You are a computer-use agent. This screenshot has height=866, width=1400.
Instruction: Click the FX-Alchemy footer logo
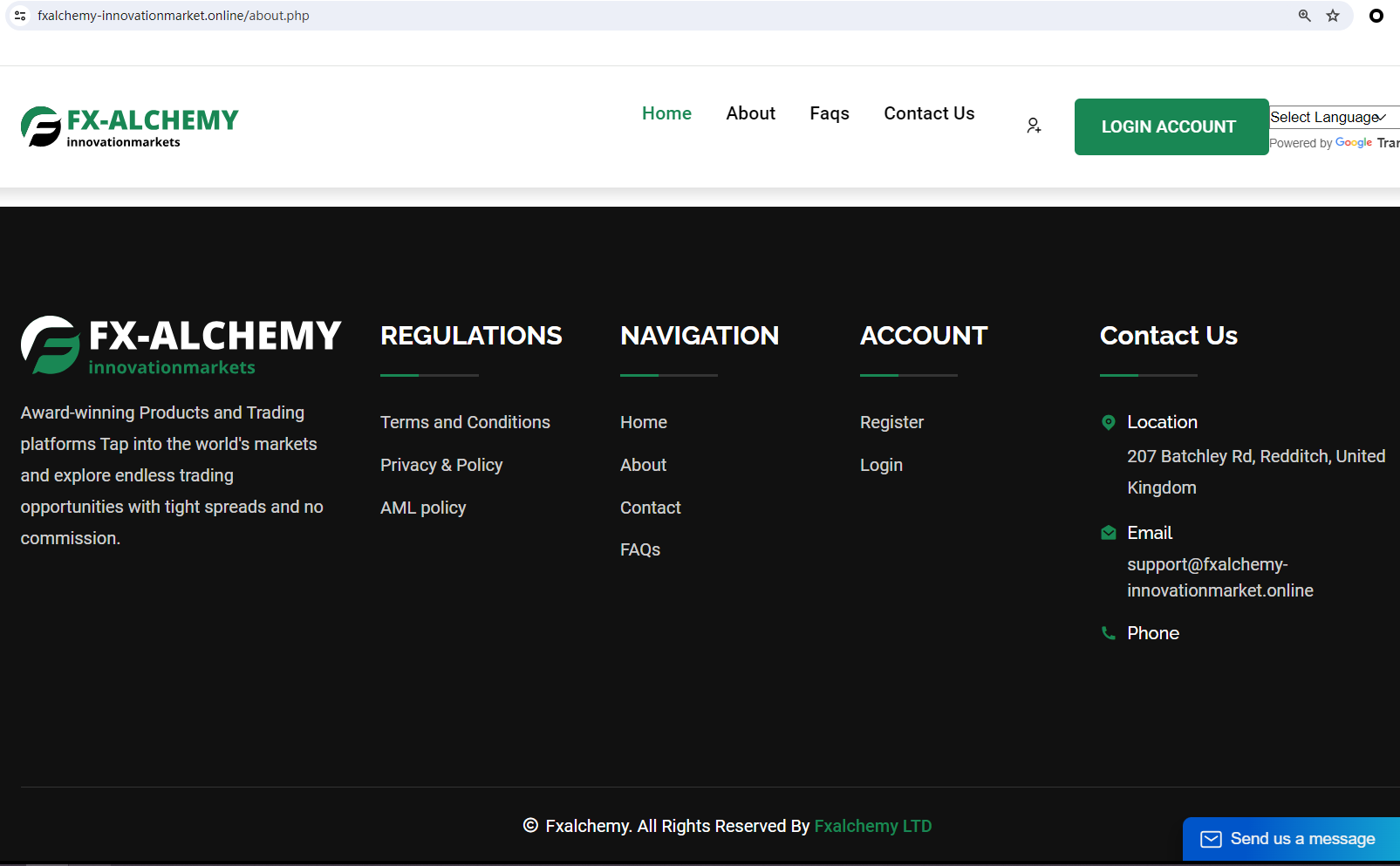181,345
